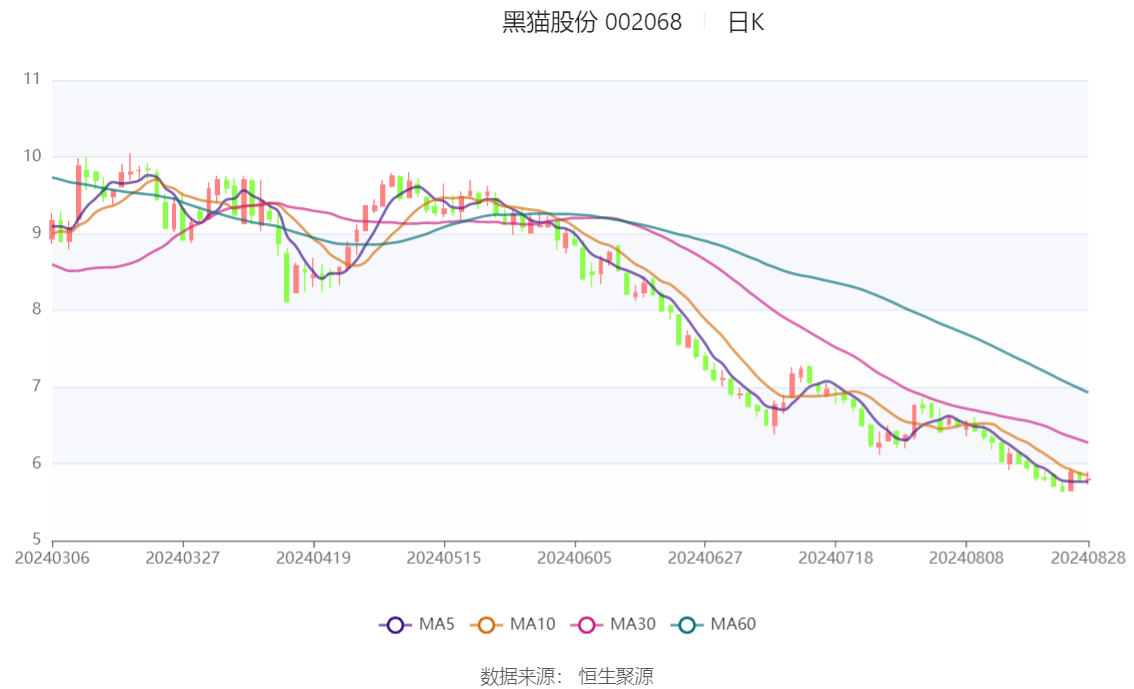Toggle the MA30 legend marker

click(587, 625)
